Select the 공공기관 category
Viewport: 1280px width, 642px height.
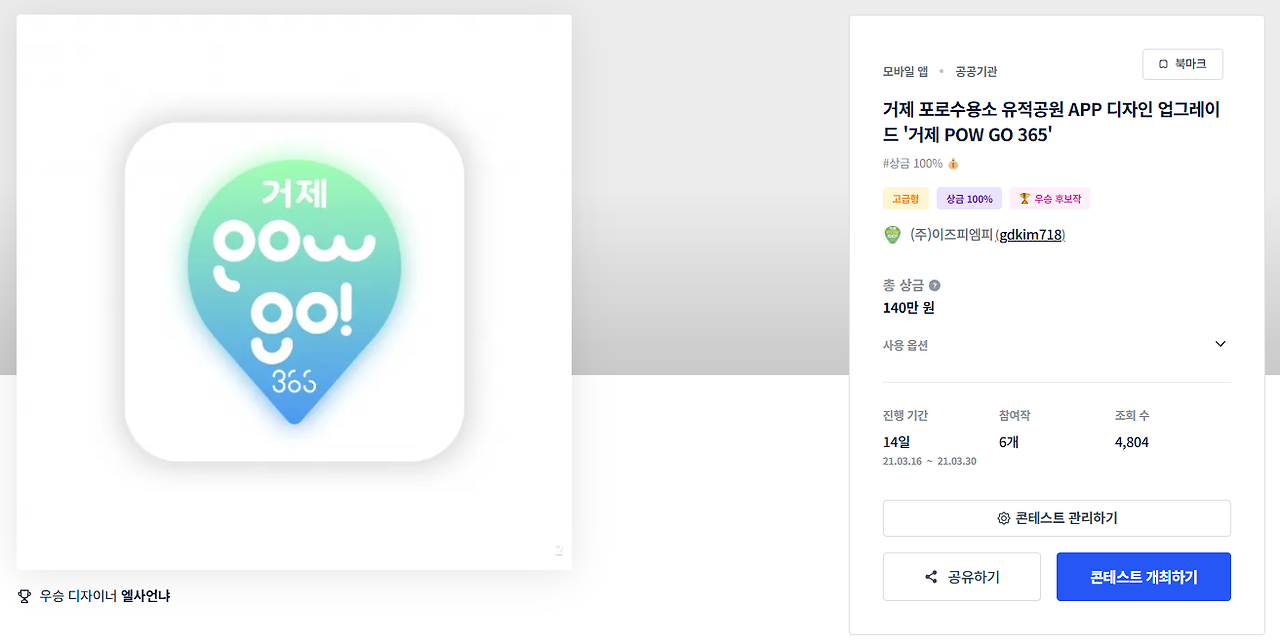coord(976,71)
